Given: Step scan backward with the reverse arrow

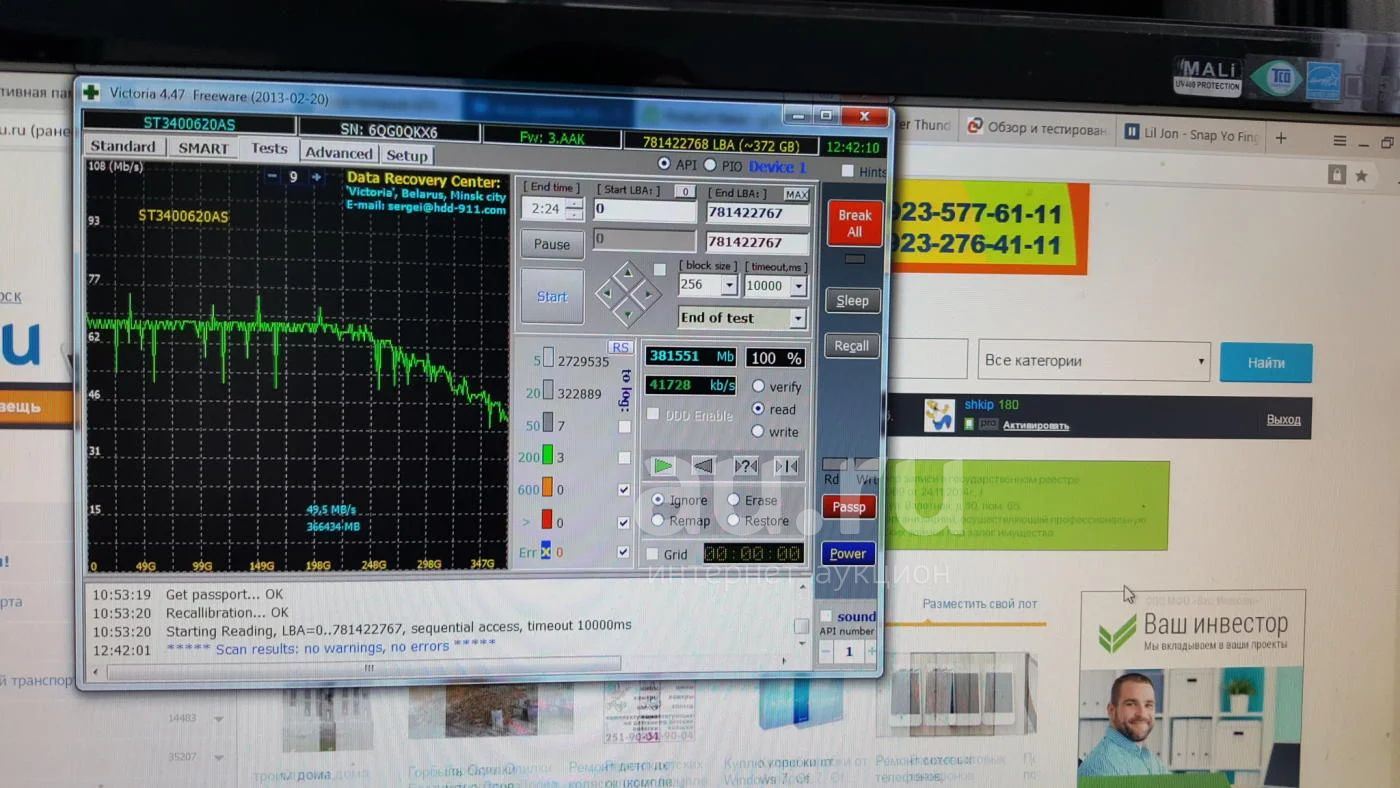Looking at the screenshot, I should point(704,466).
